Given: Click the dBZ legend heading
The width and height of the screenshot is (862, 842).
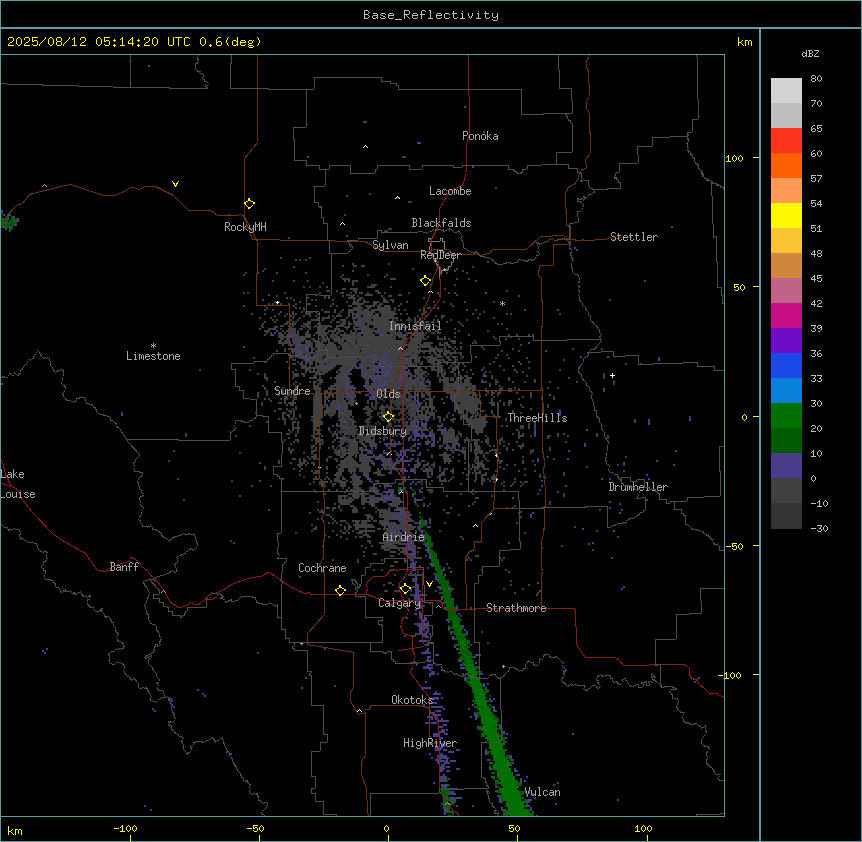Looking at the screenshot, I should point(810,53).
